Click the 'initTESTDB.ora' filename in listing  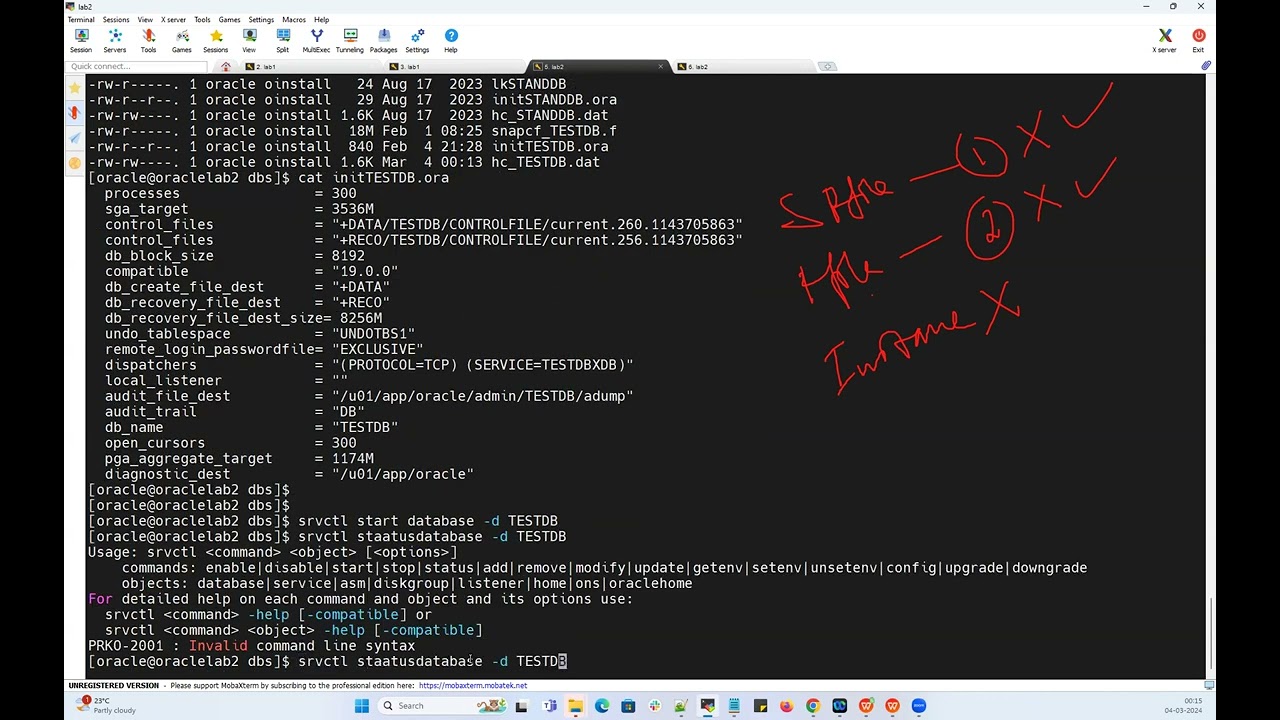550,146
